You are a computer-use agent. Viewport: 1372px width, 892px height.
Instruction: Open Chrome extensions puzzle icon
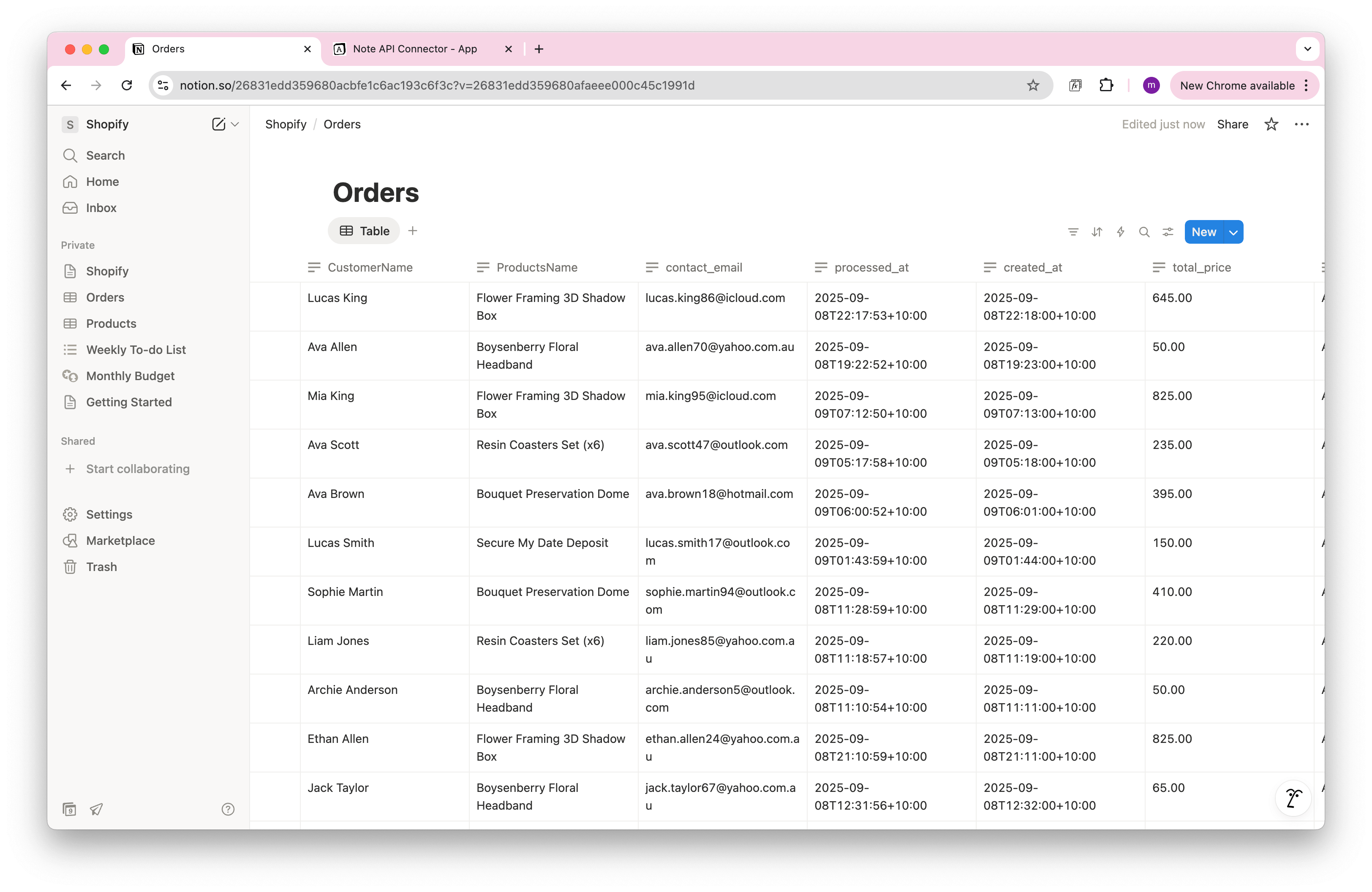[x=1106, y=85]
